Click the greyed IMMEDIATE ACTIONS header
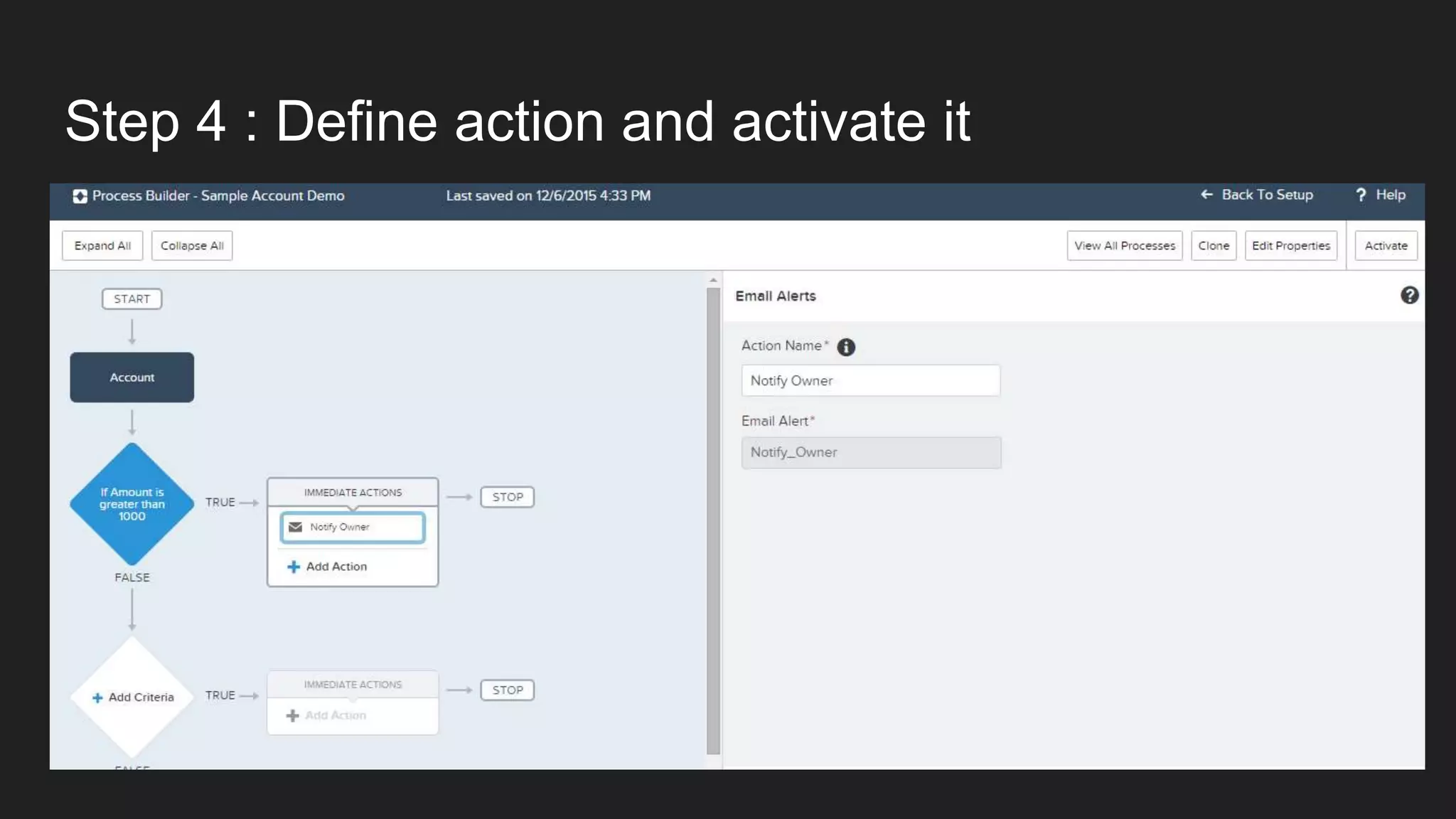The image size is (1456, 819). pyautogui.click(x=353, y=685)
